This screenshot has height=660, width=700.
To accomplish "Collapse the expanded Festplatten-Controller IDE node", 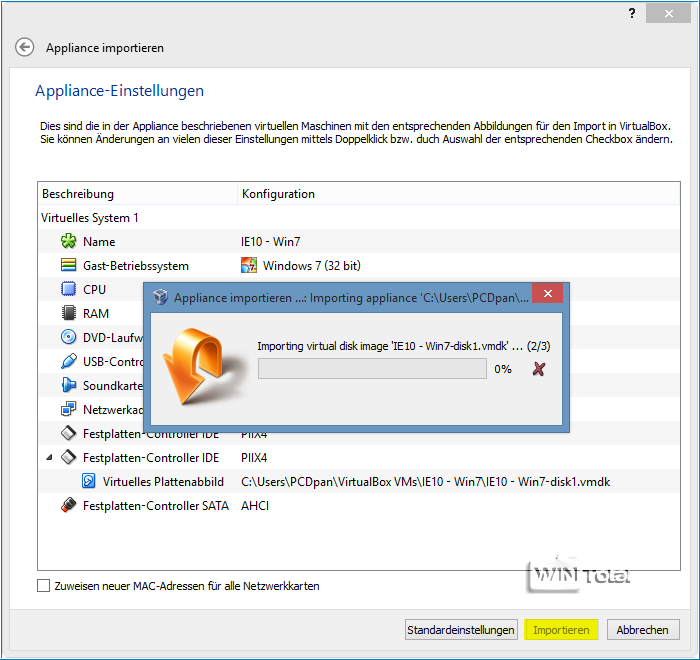I will 50,458.
